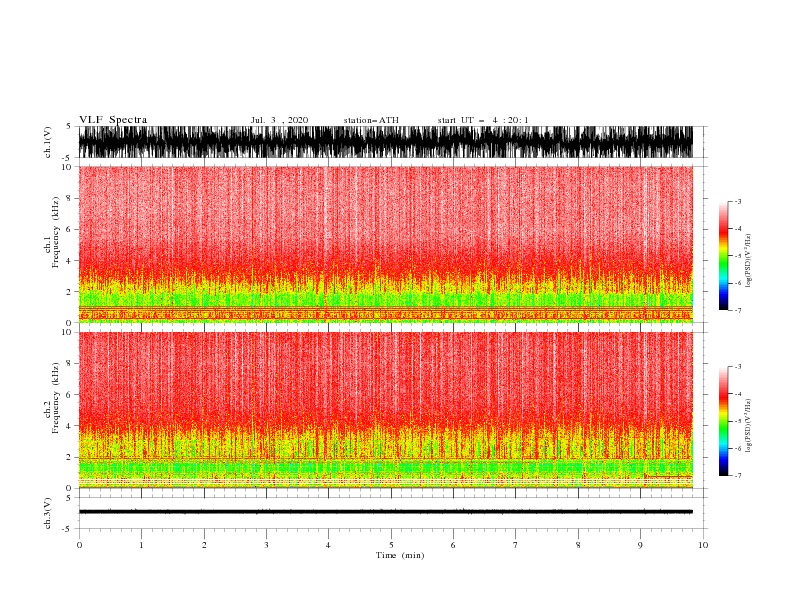Click the 'station=ATH' label
The image size is (792, 612).
(371, 120)
